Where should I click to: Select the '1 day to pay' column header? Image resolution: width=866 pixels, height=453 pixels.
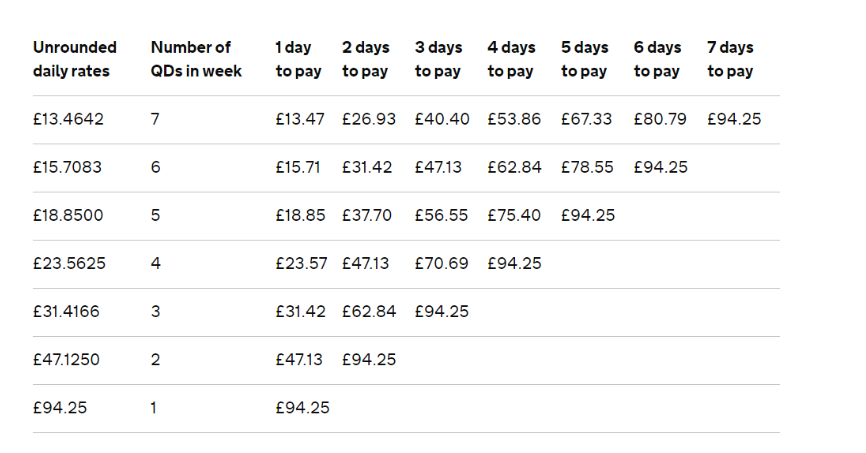(298, 59)
